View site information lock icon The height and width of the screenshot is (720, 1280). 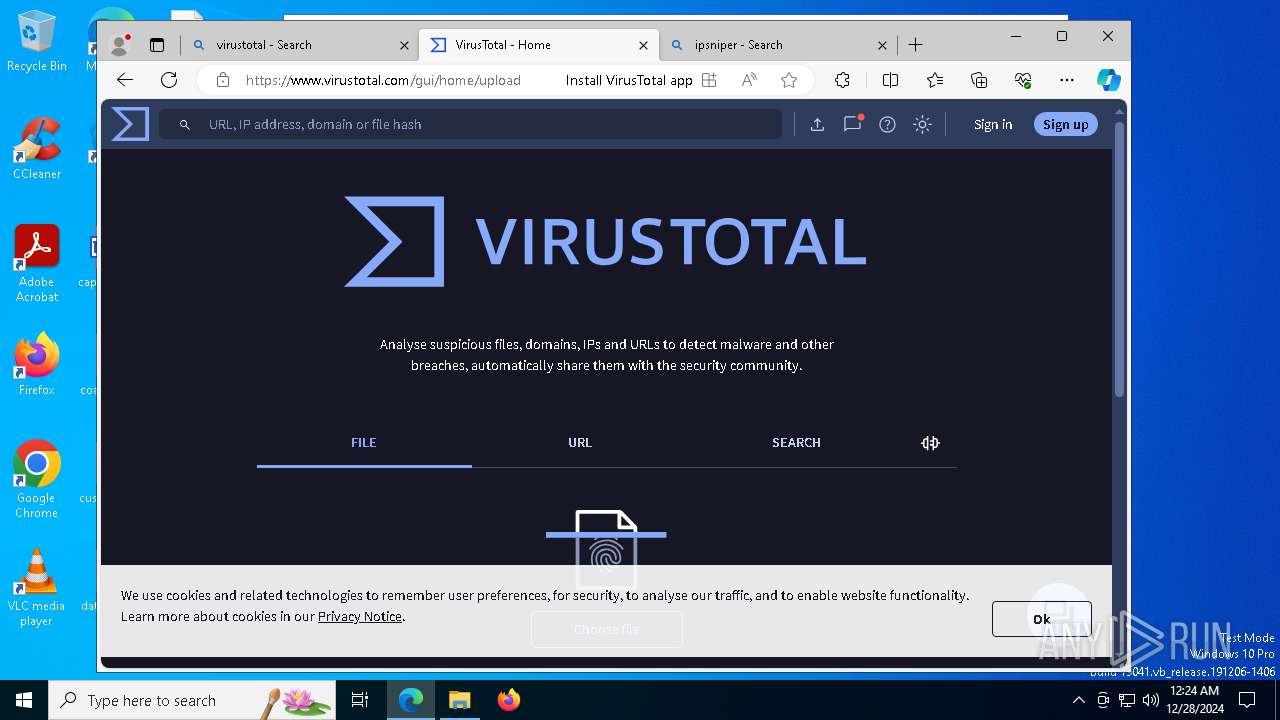click(x=223, y=80)
